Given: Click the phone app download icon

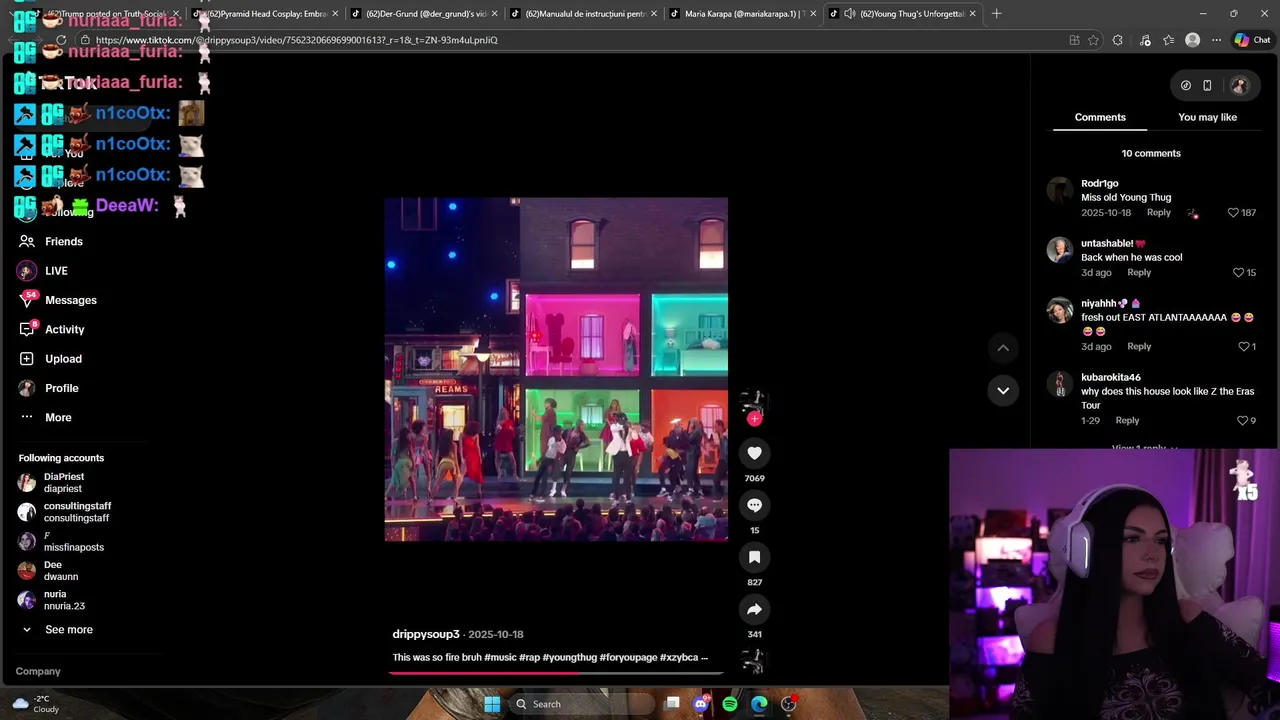Looking at the screenshot, I should (1207, 86).
